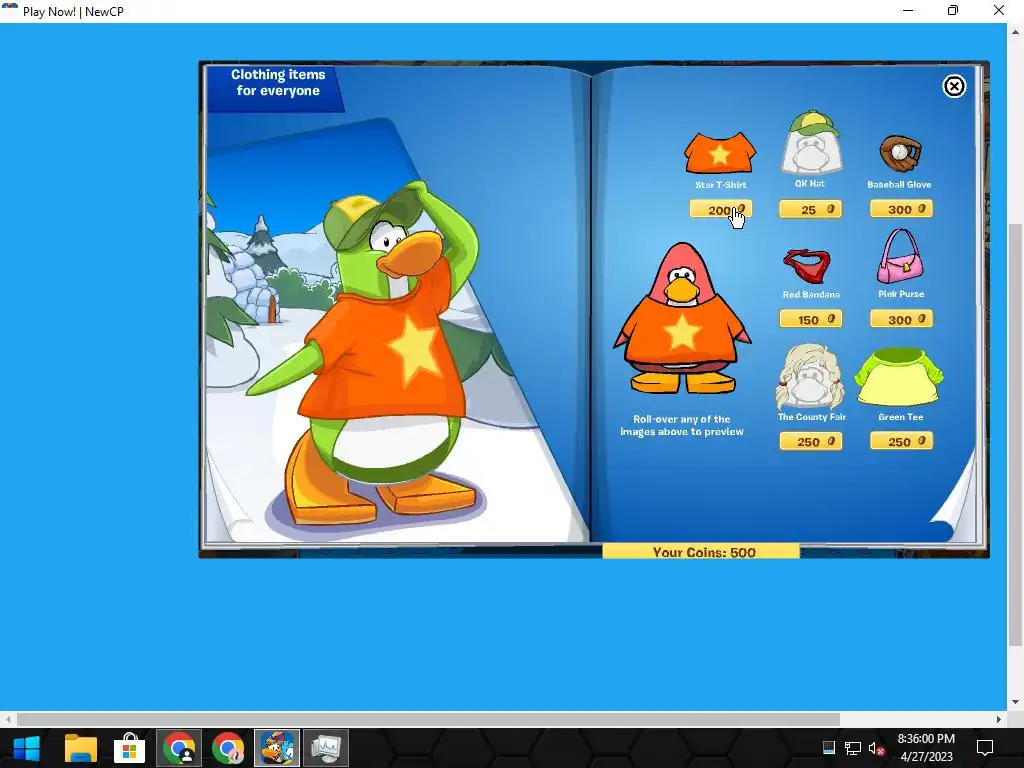Click the tray icon left of network
The width and height of the screenshot is (1024, 768).
[829, 748]
